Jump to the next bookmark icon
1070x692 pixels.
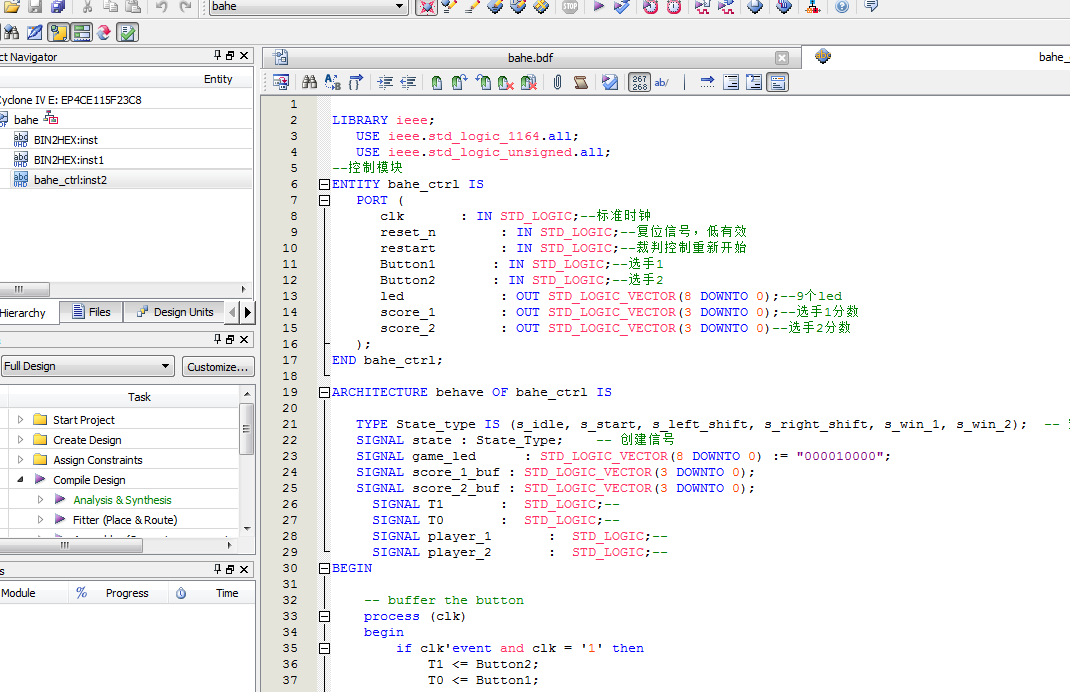pos(459,83)
